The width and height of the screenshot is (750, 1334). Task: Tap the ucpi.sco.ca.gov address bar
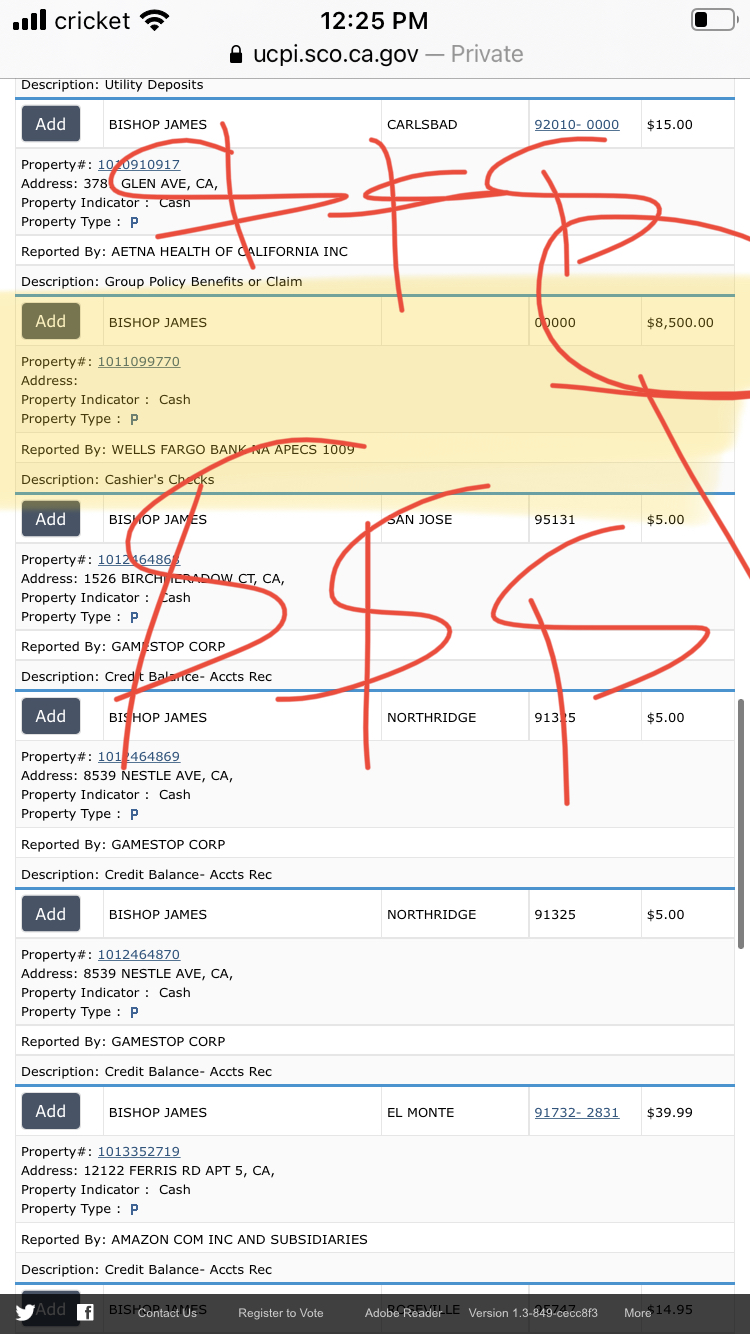point(375,54)
